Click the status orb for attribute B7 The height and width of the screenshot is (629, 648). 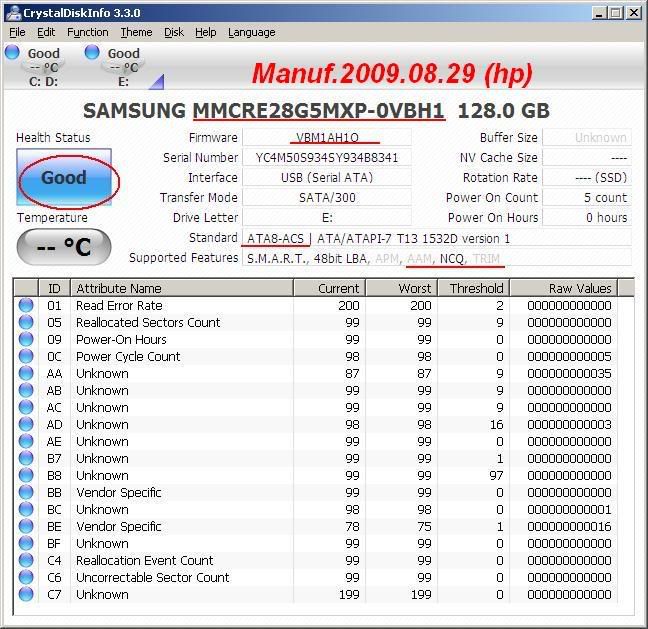click(26, 458)
